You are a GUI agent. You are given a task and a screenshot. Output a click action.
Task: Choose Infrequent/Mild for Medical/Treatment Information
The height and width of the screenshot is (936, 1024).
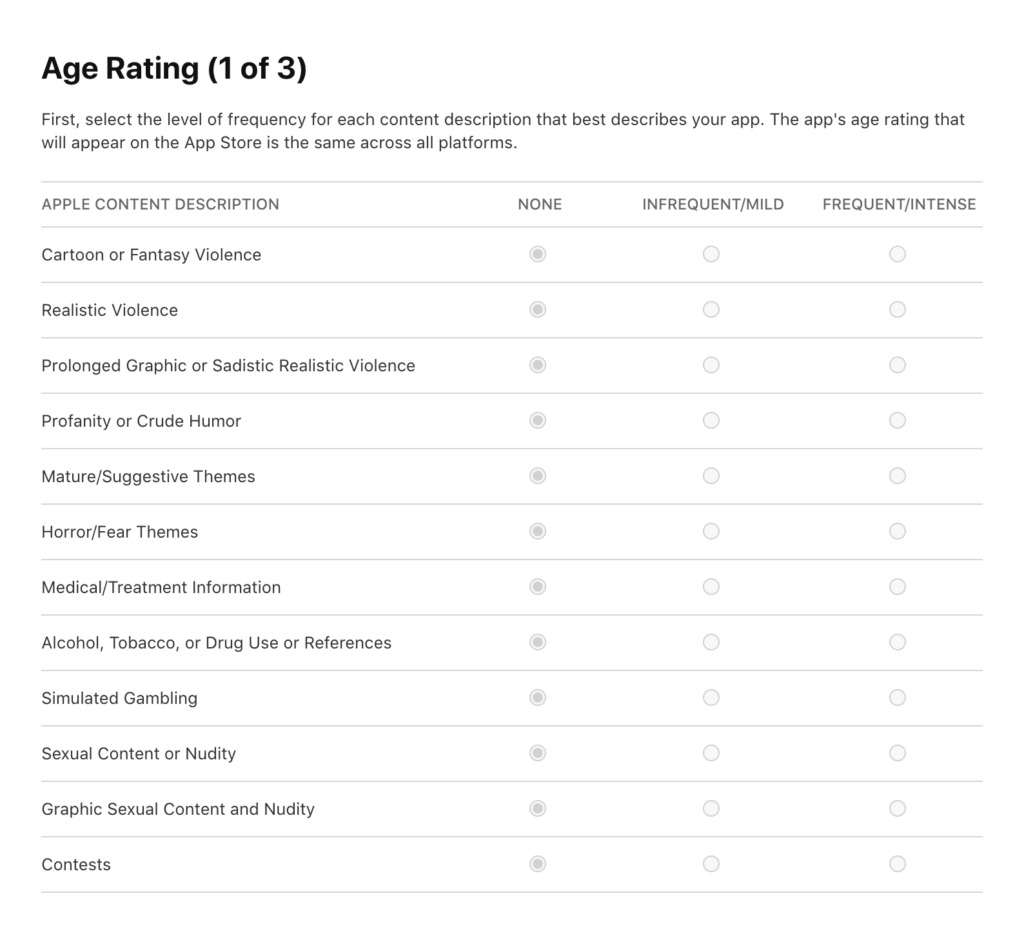[711, 587]
